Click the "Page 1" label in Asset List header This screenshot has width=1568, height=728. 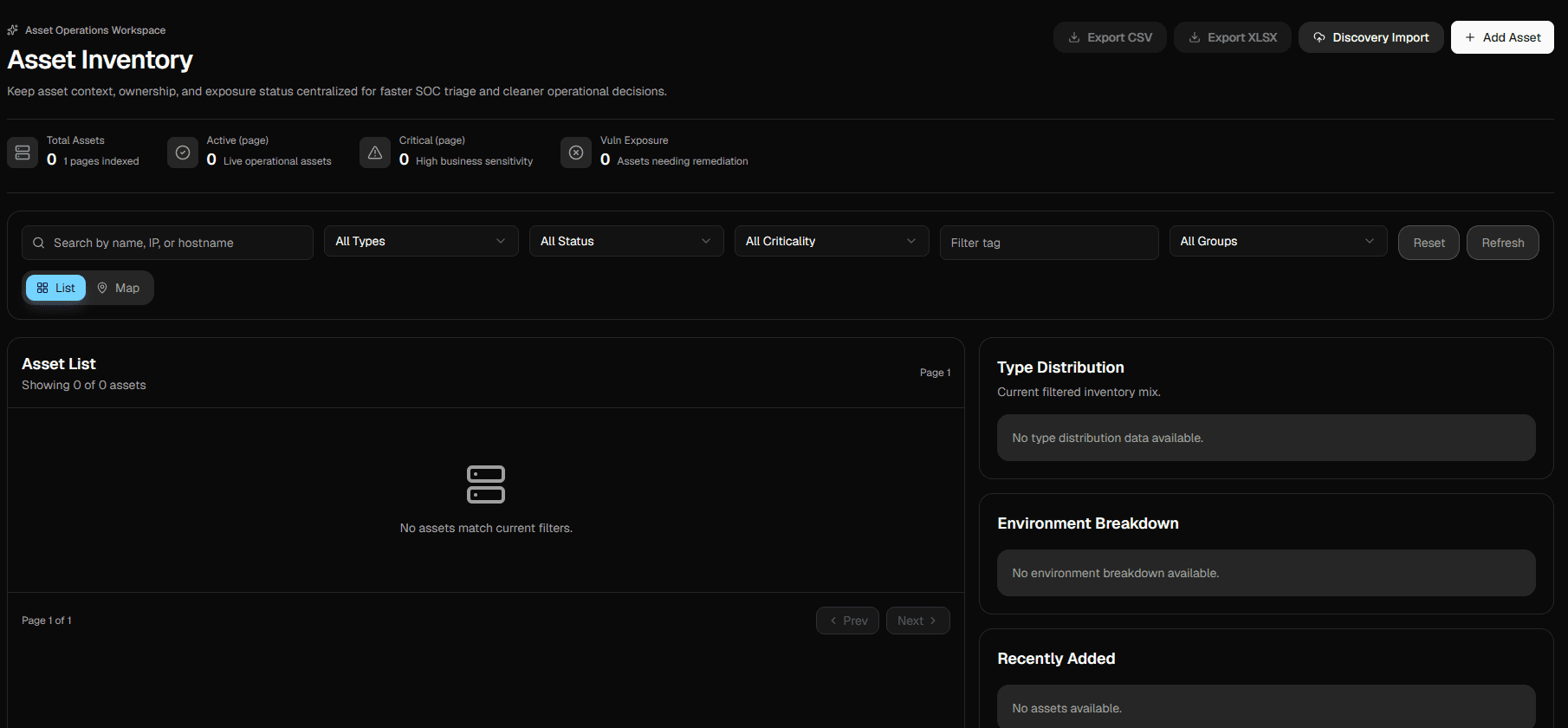click(x=935, y=373)
